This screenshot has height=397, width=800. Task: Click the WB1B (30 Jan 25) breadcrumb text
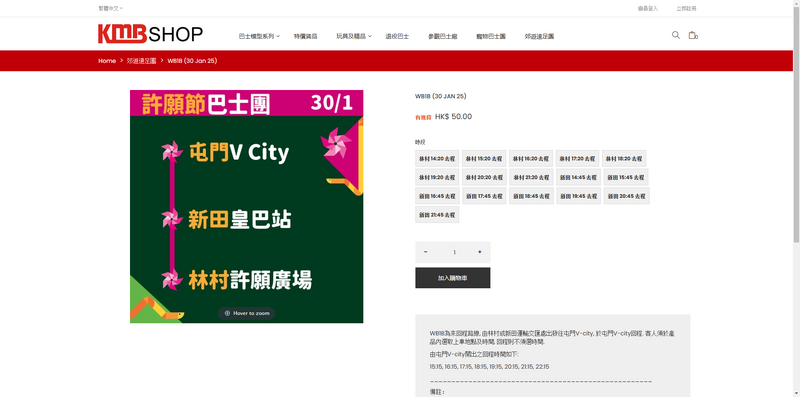[192, 61]
